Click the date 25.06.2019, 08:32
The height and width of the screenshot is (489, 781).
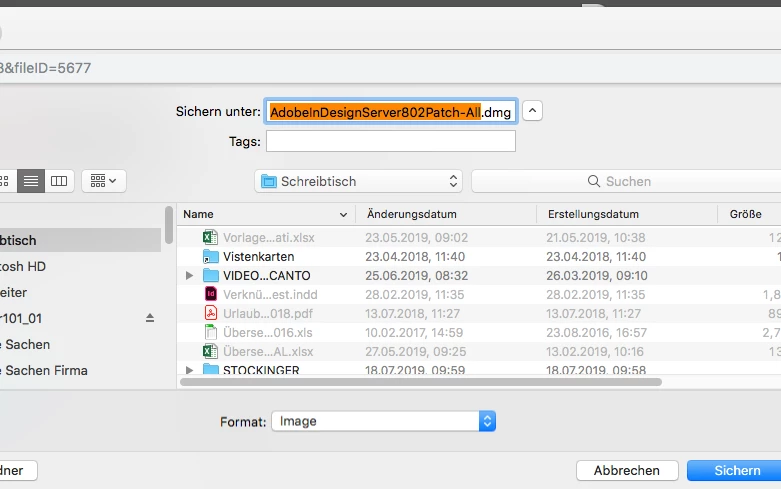(x=416, y=275)
